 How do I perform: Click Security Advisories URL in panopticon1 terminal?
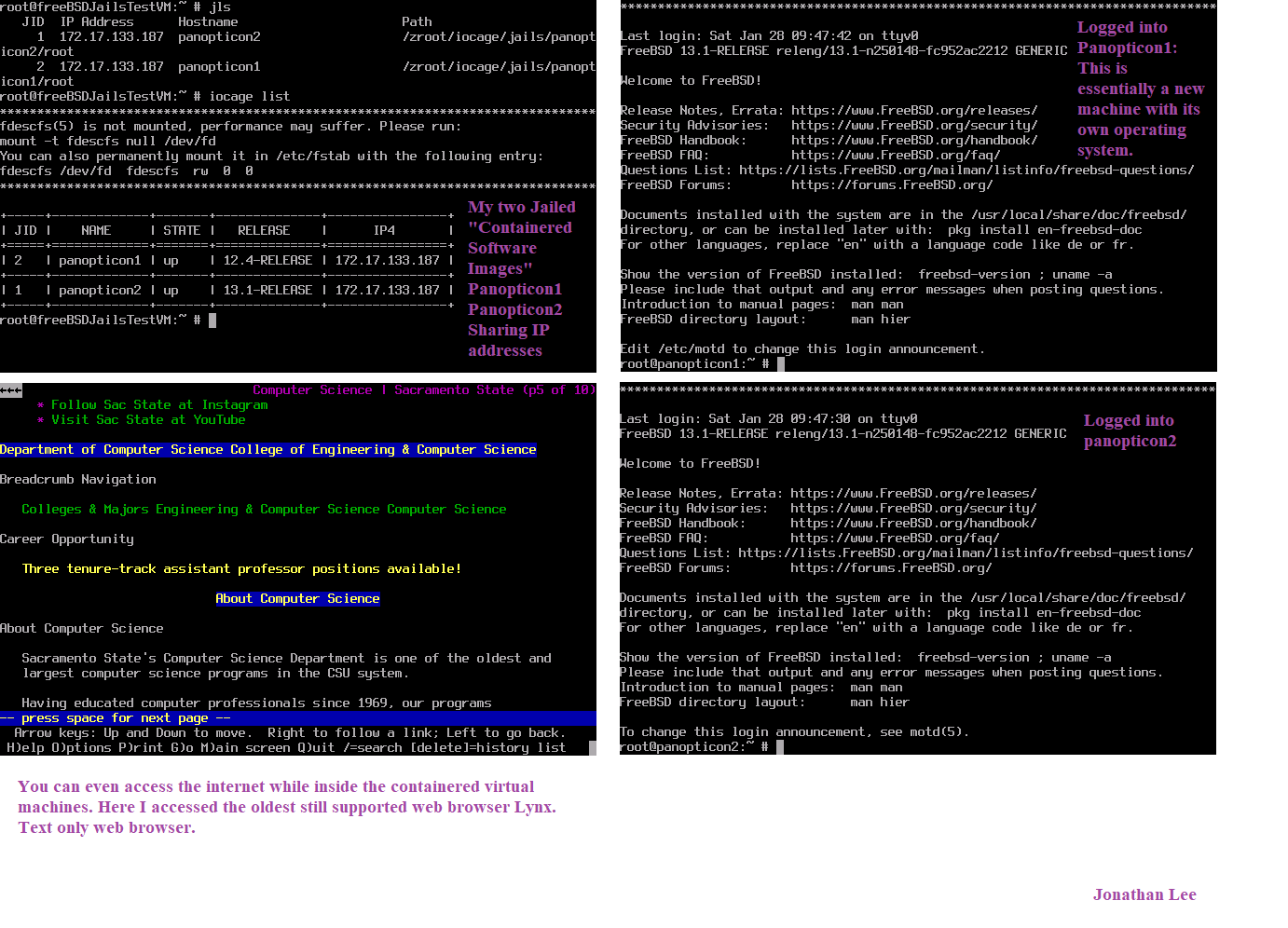coord(913,126)
